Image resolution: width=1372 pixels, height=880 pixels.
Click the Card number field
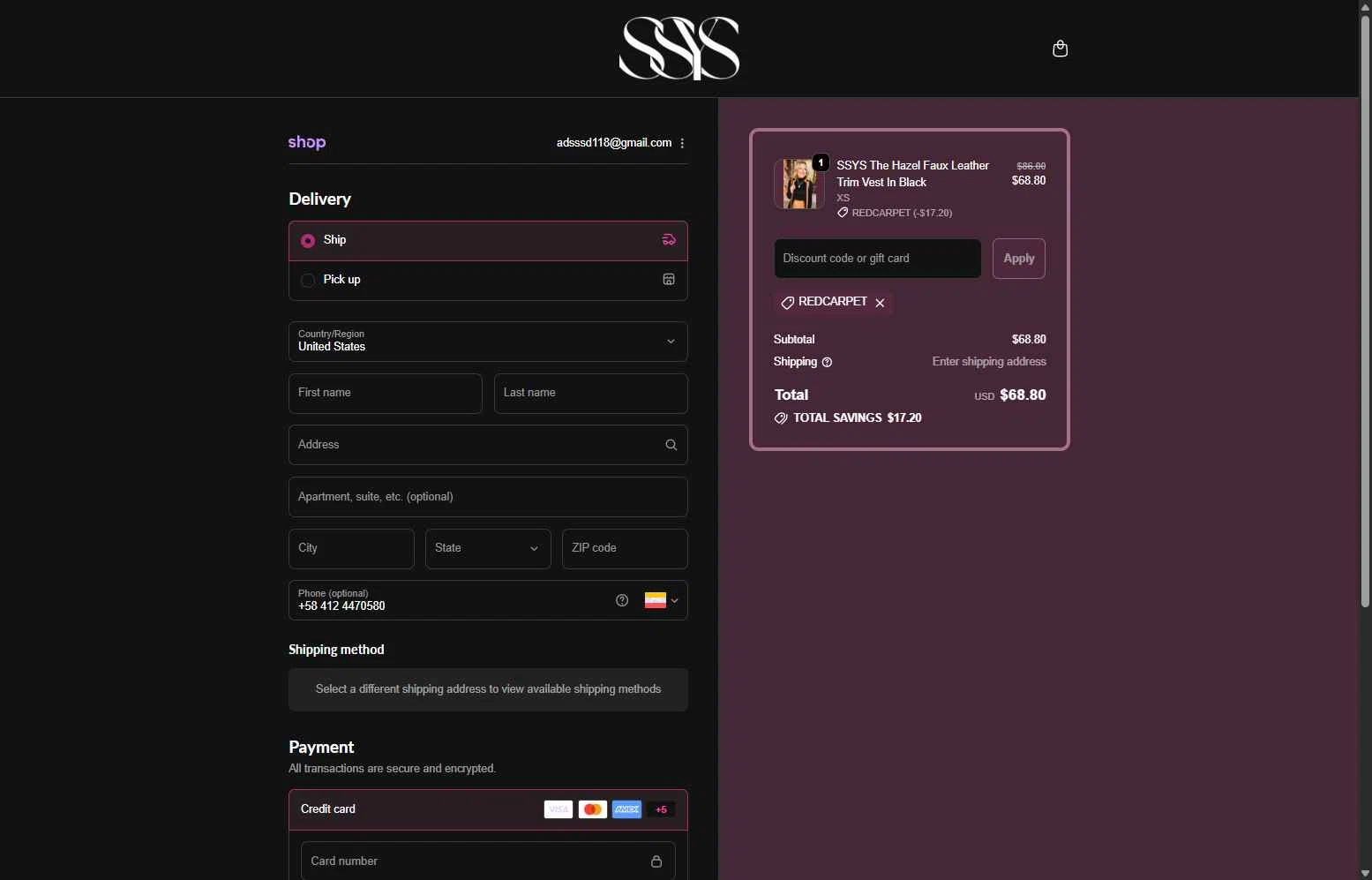pyautogui.click(x=488, y=861)
